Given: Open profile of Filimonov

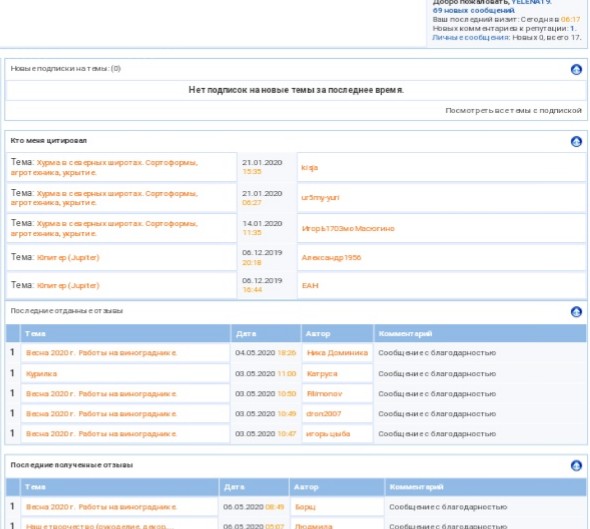Looking at the screenshot, I should 324,394.
